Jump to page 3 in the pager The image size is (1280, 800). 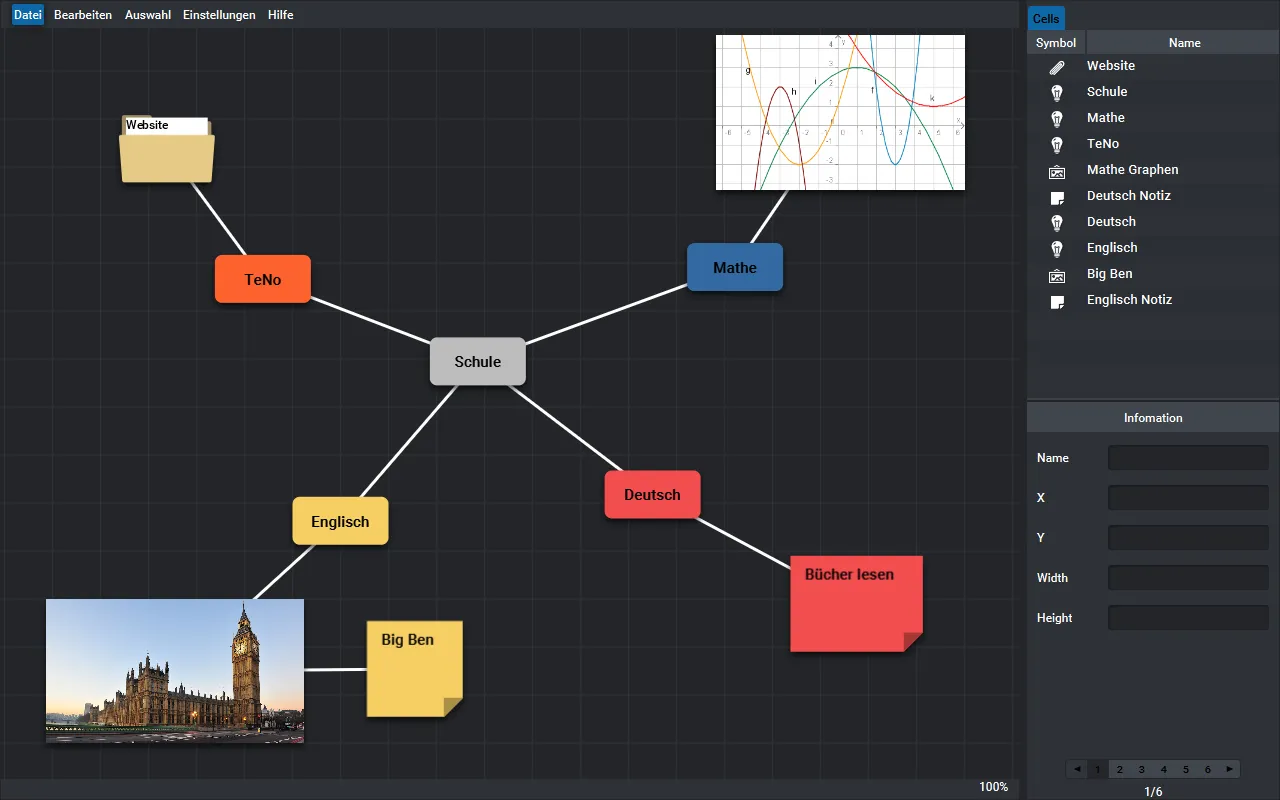click(x=1141, y=769)
